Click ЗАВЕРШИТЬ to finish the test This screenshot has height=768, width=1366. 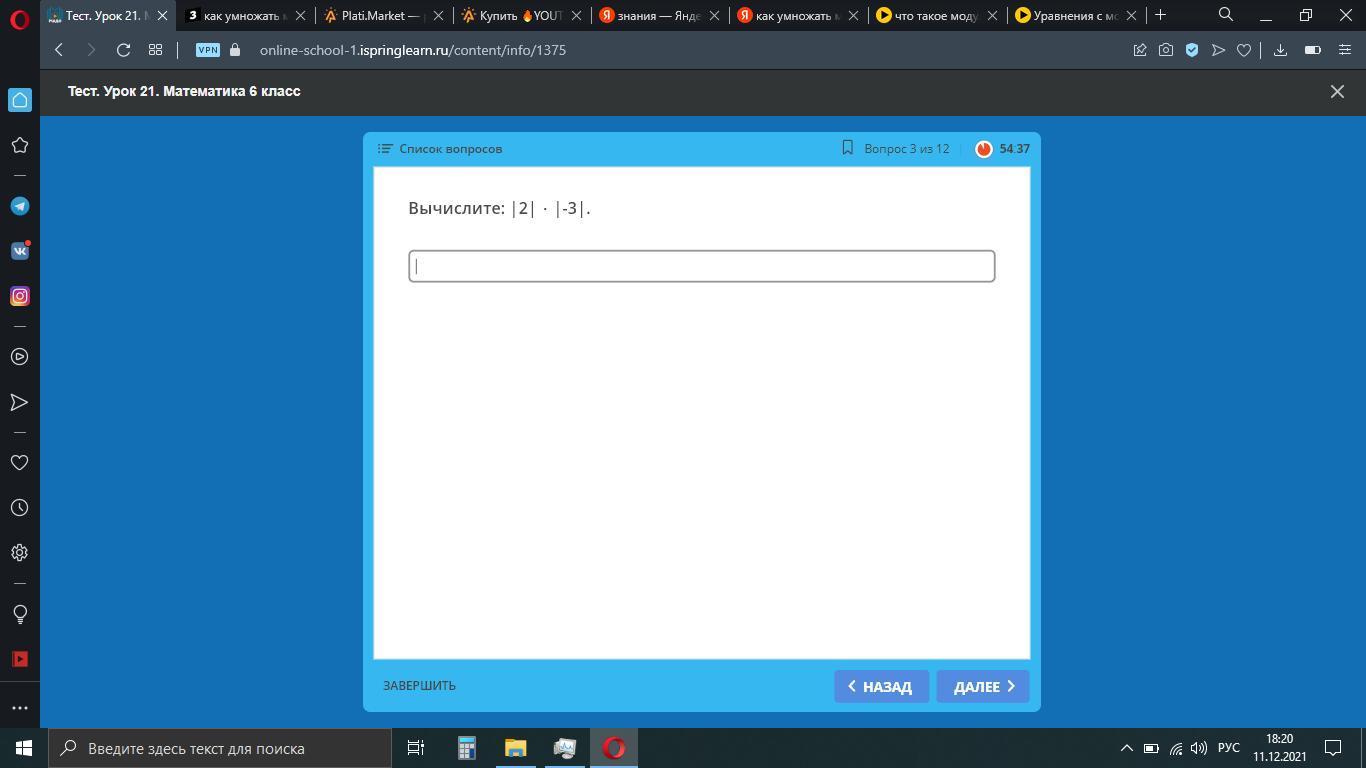[419, 686]
